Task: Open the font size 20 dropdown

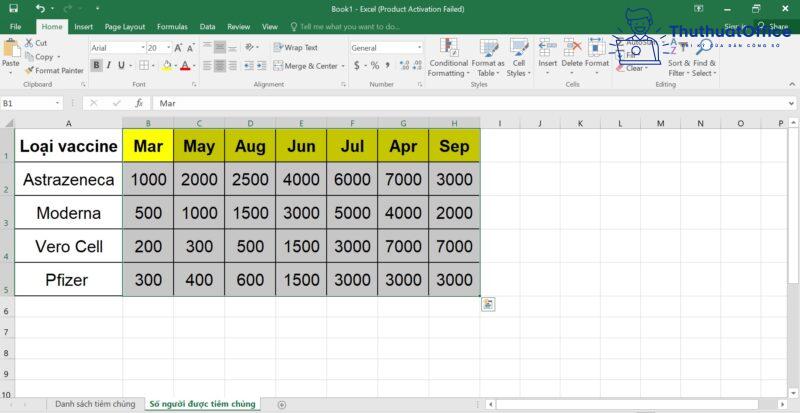Action: pyautogui.click(x=169, y=48)
